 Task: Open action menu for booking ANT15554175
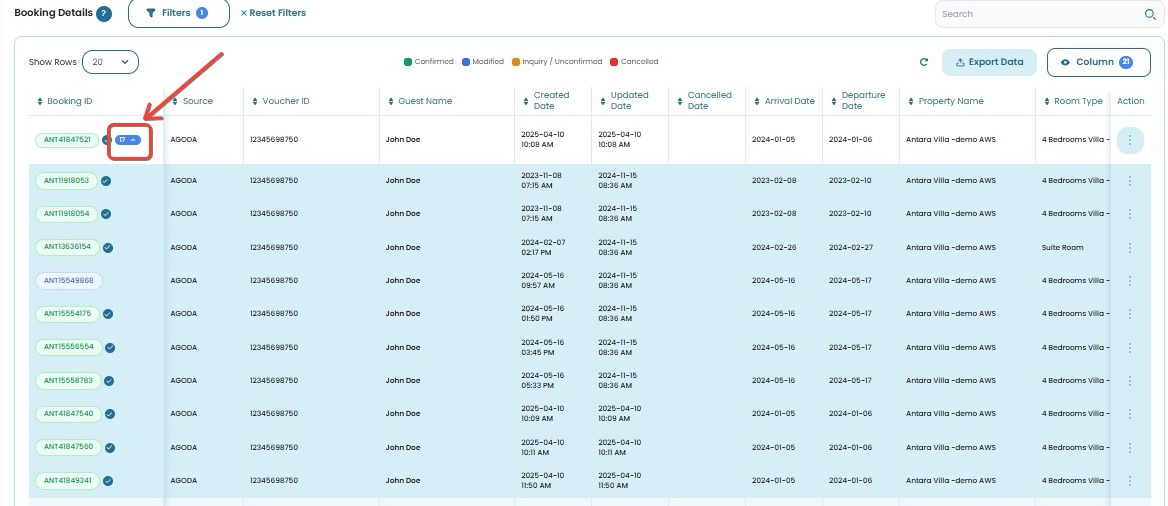(x=1130, y=314)
